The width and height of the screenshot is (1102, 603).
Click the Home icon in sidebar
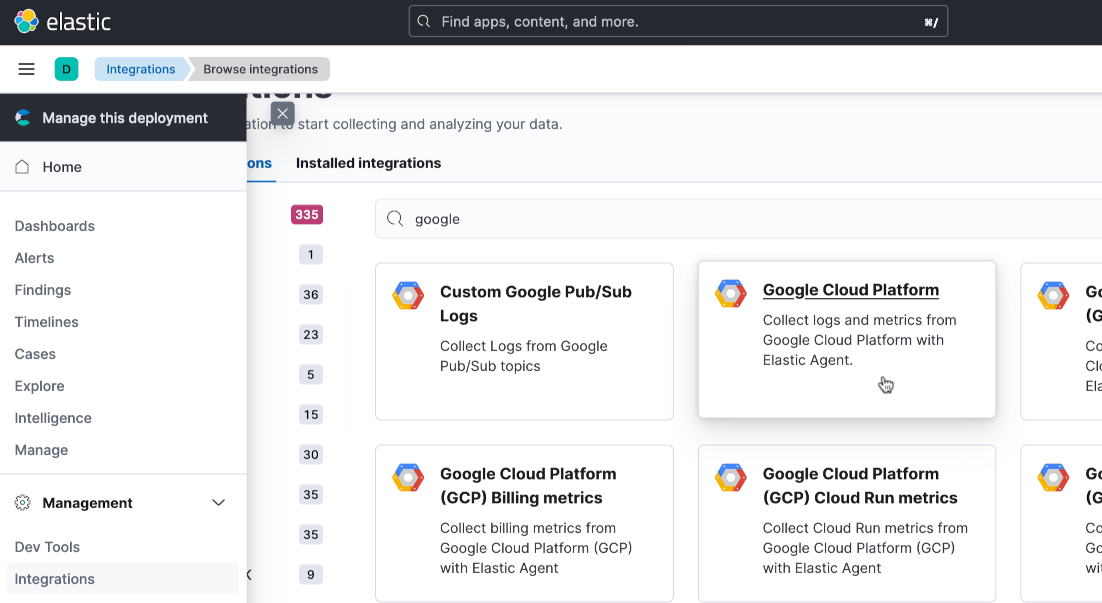coord(23,167)
